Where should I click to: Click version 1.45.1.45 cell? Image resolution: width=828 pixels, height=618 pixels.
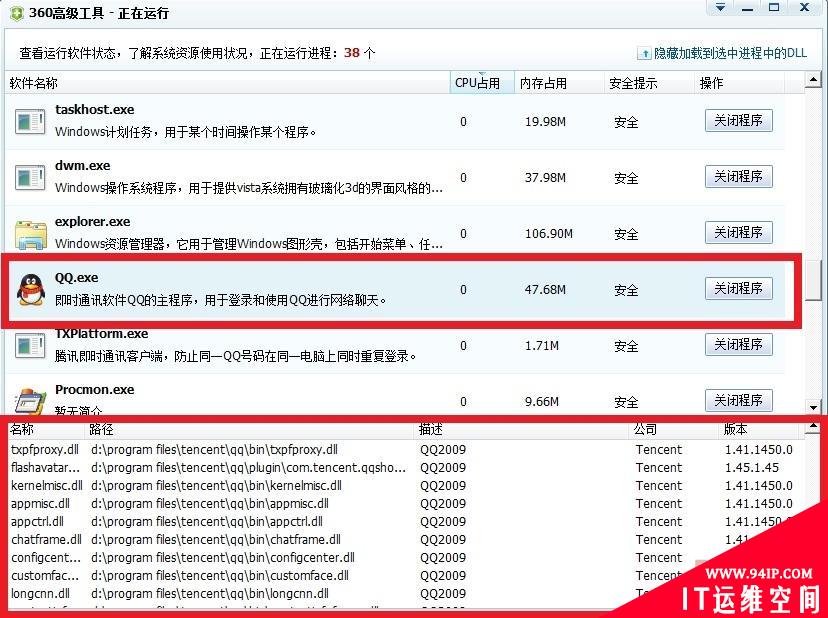coord(751,467)
